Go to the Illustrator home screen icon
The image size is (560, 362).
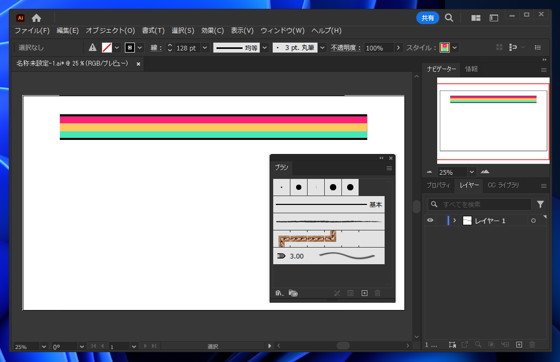[x=36, y=18]
